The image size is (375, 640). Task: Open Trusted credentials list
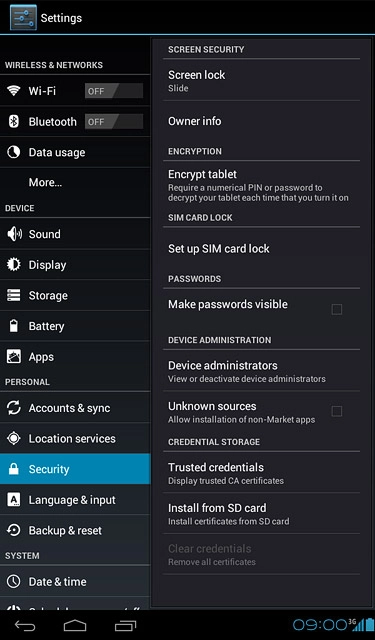(261, 472)
